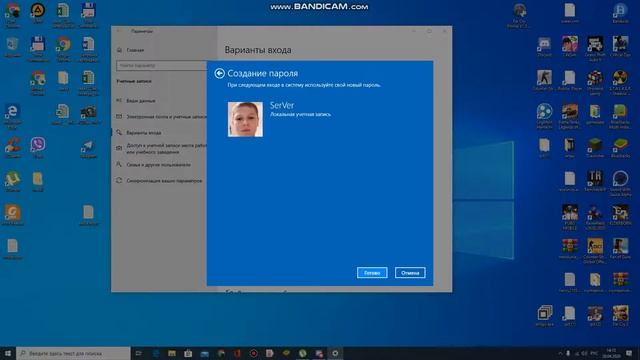Open Telegram desktop shortcut

[x=88, y=149]
